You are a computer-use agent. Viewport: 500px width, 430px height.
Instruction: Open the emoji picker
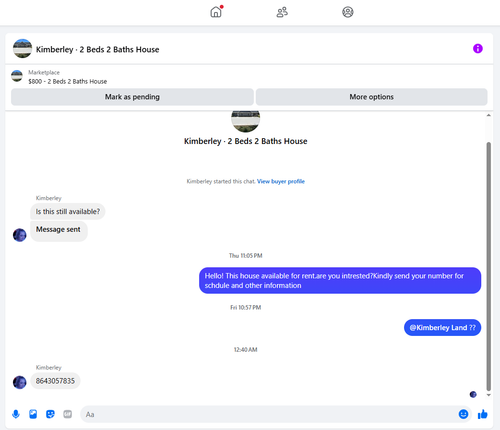[463, 414]
